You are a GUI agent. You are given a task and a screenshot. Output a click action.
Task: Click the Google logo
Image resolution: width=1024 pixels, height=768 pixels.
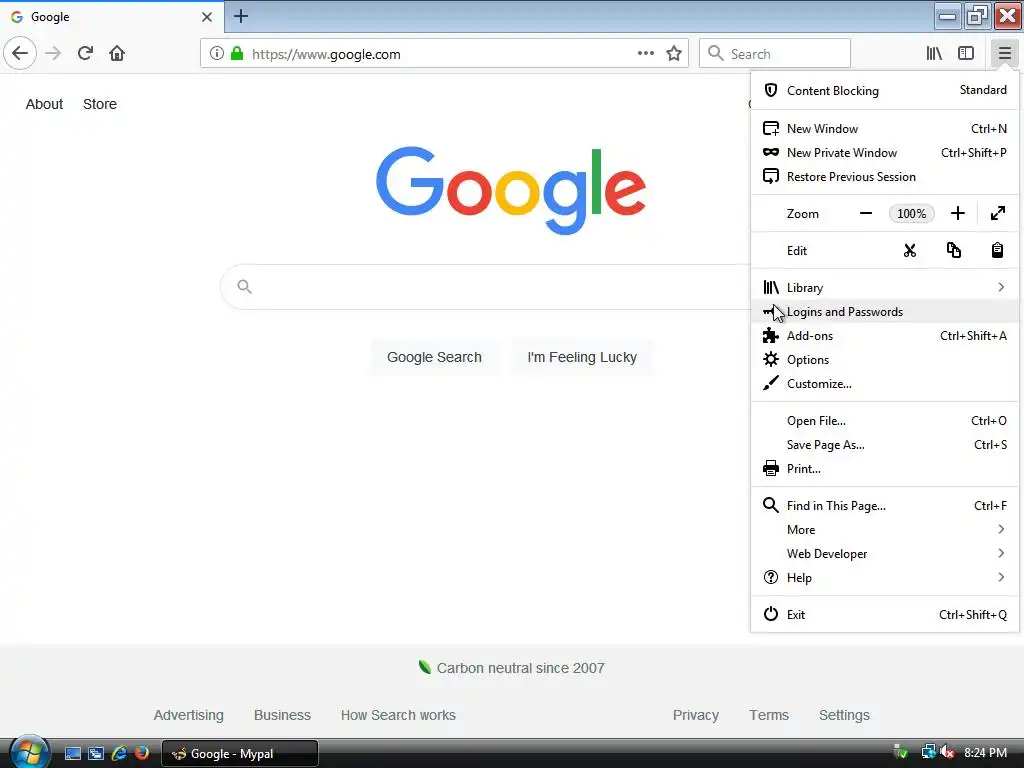coord(511,189)
